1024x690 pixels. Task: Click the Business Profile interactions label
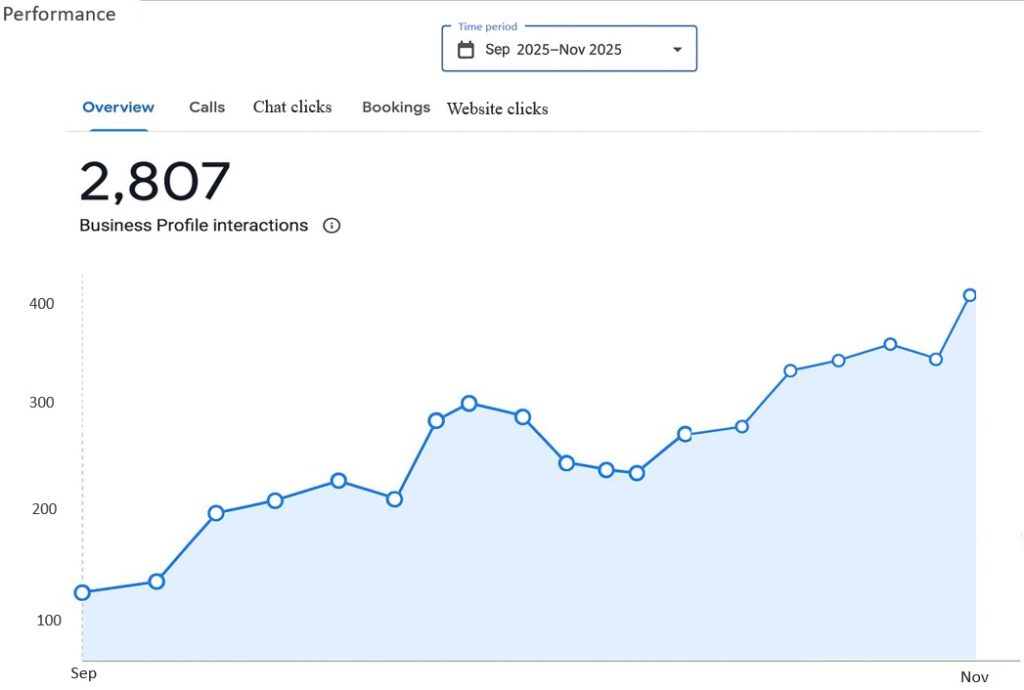(193, 226)
